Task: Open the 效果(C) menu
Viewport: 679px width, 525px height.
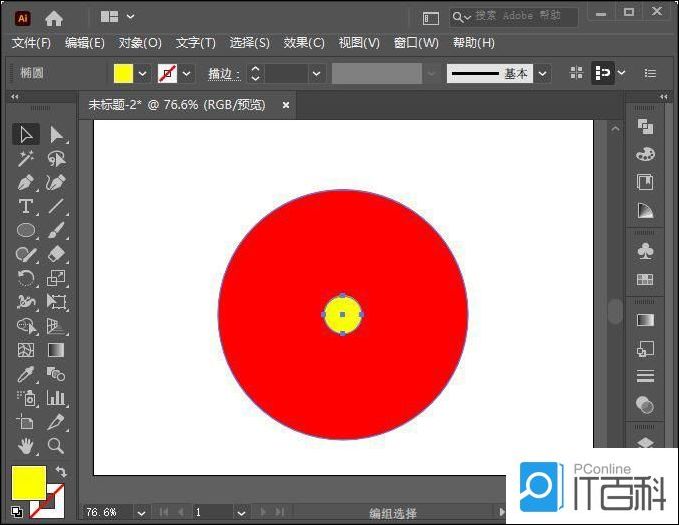Action: coord(304,43)
